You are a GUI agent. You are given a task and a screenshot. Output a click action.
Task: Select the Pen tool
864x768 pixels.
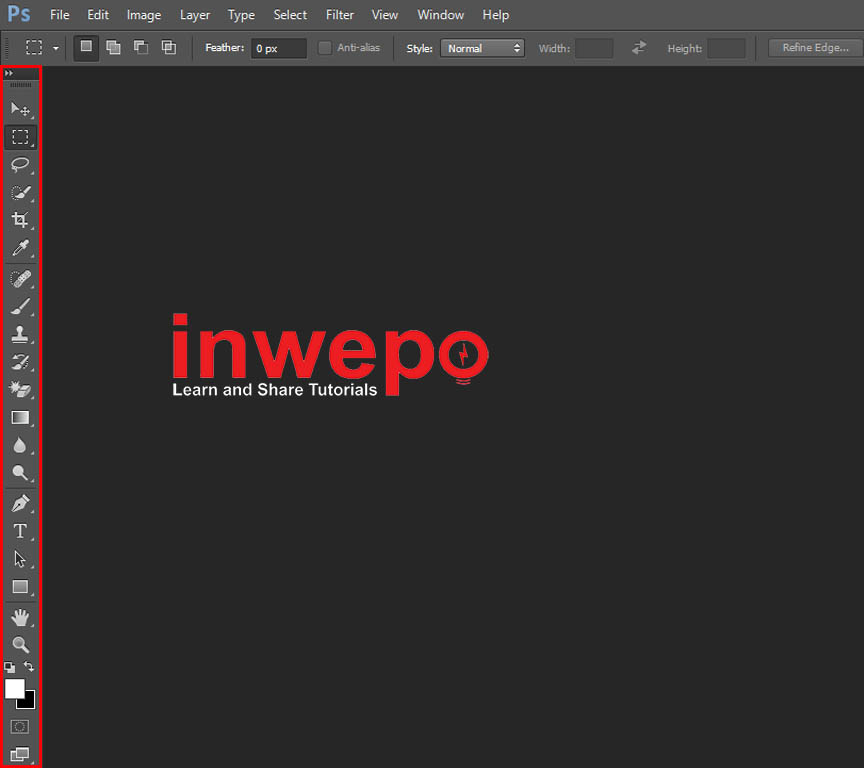pyautogui.click(x=20, y=503)
